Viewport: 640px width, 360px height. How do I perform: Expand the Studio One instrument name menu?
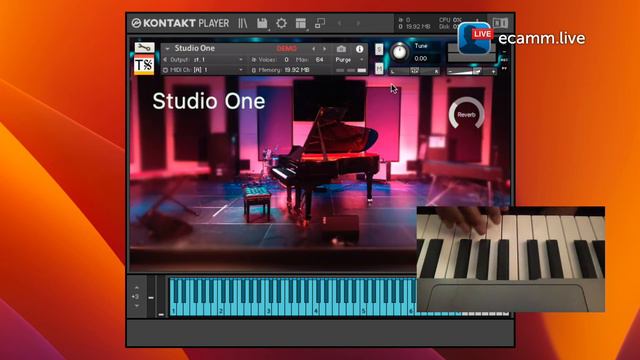(x=167, y=48)
